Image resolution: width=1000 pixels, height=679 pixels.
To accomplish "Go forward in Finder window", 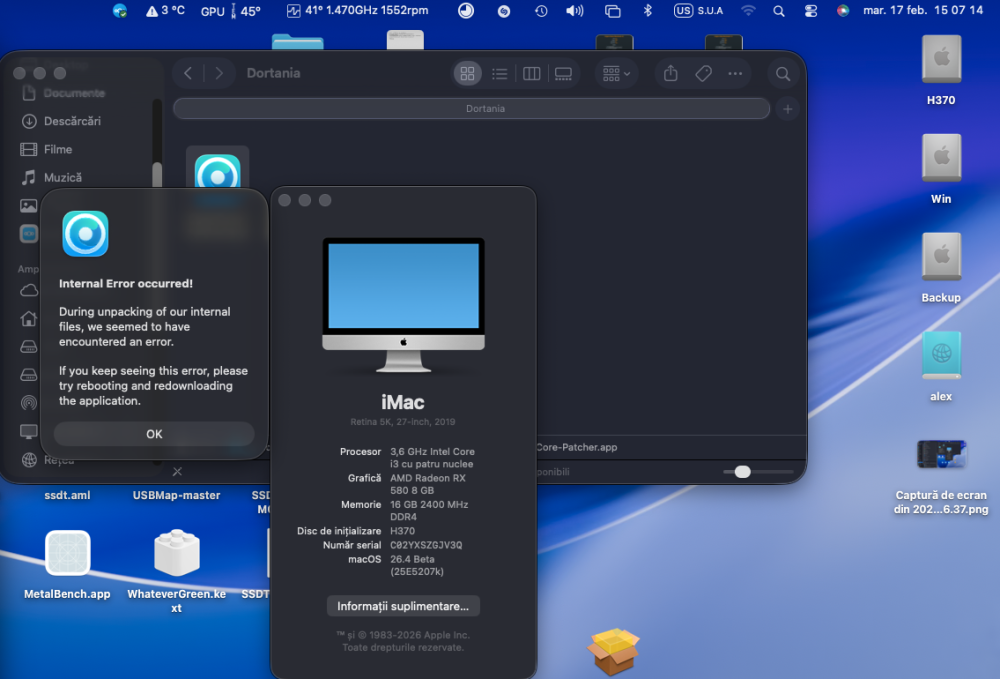I will (x=219, y=73).
